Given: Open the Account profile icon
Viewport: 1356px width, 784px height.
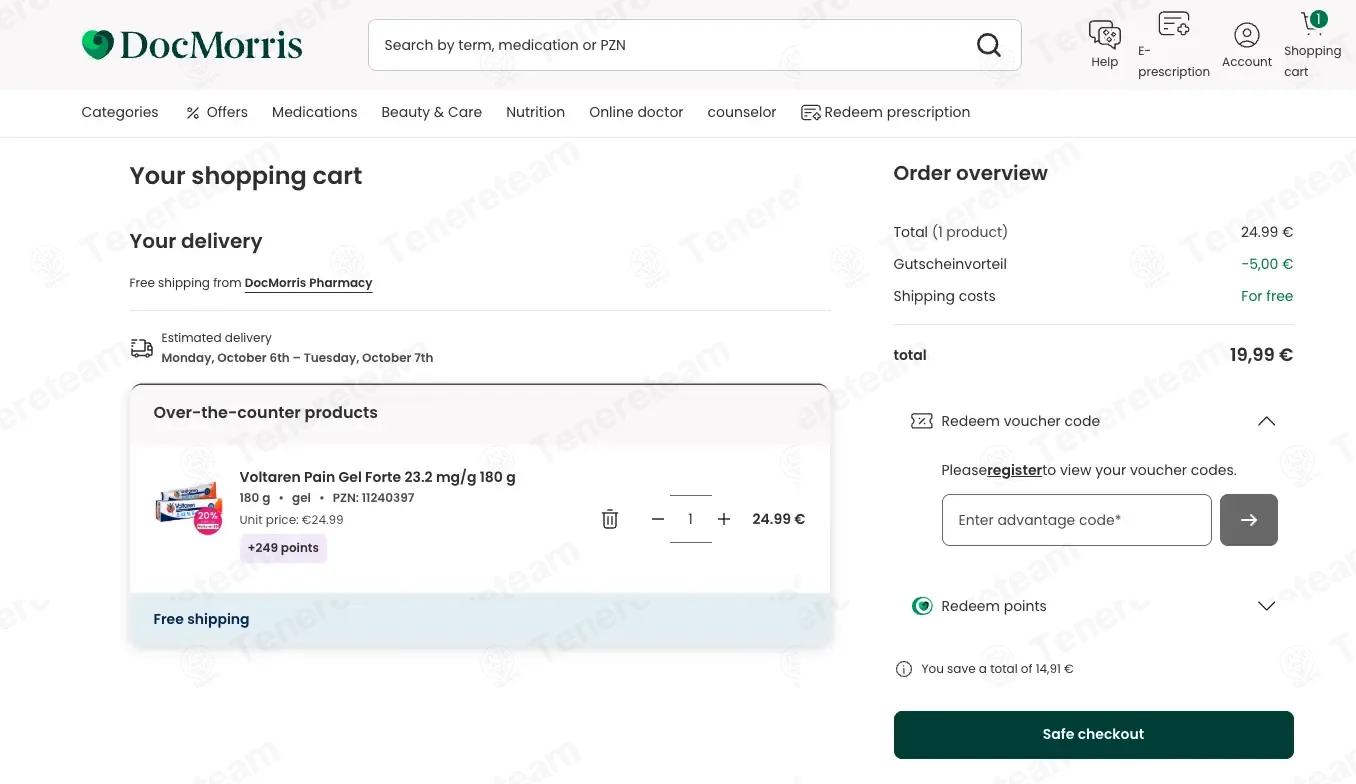Looking at the screenshot, I should [x=1246, y=36].
